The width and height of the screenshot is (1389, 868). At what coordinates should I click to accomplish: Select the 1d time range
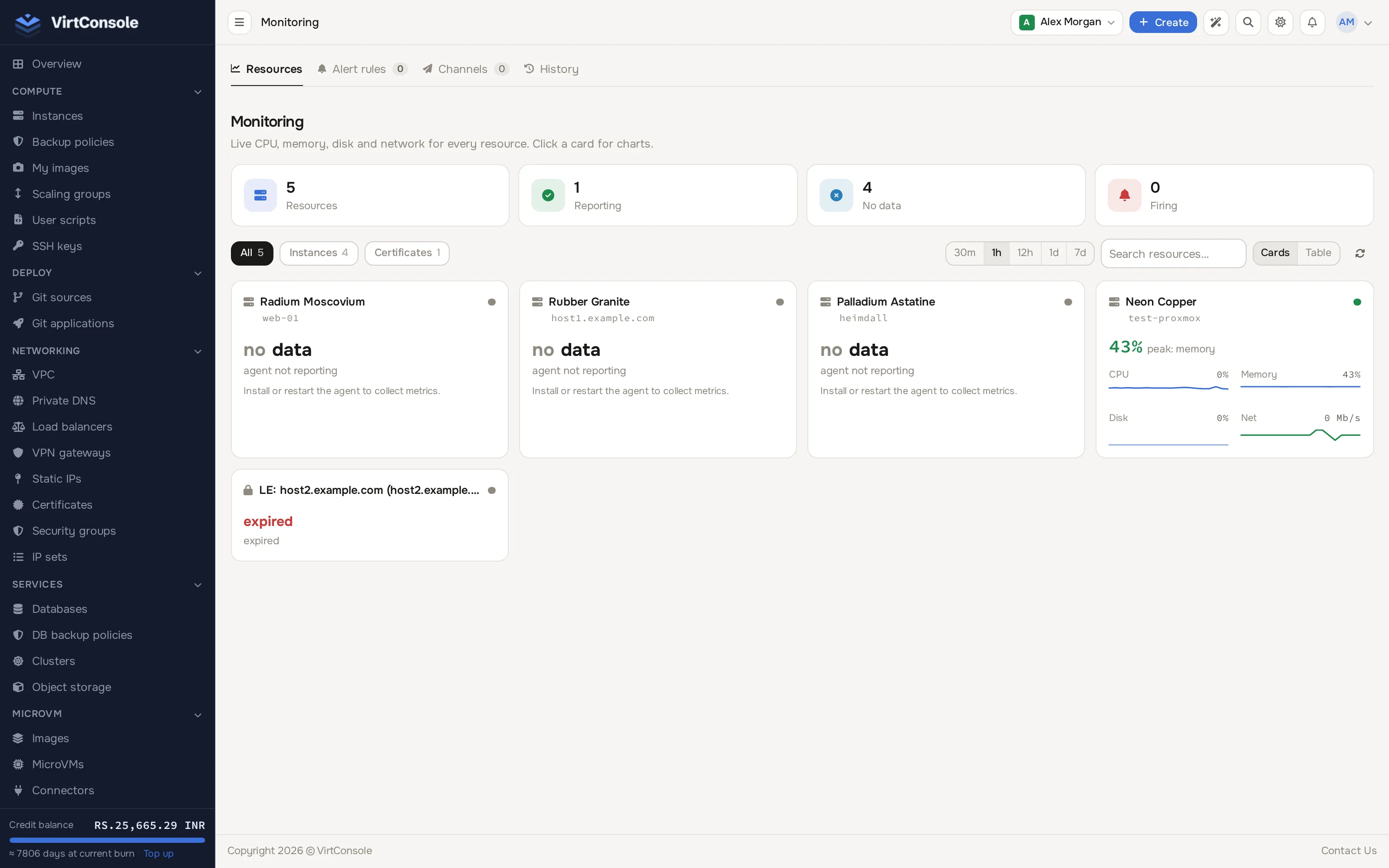[x=1054, y=253]
